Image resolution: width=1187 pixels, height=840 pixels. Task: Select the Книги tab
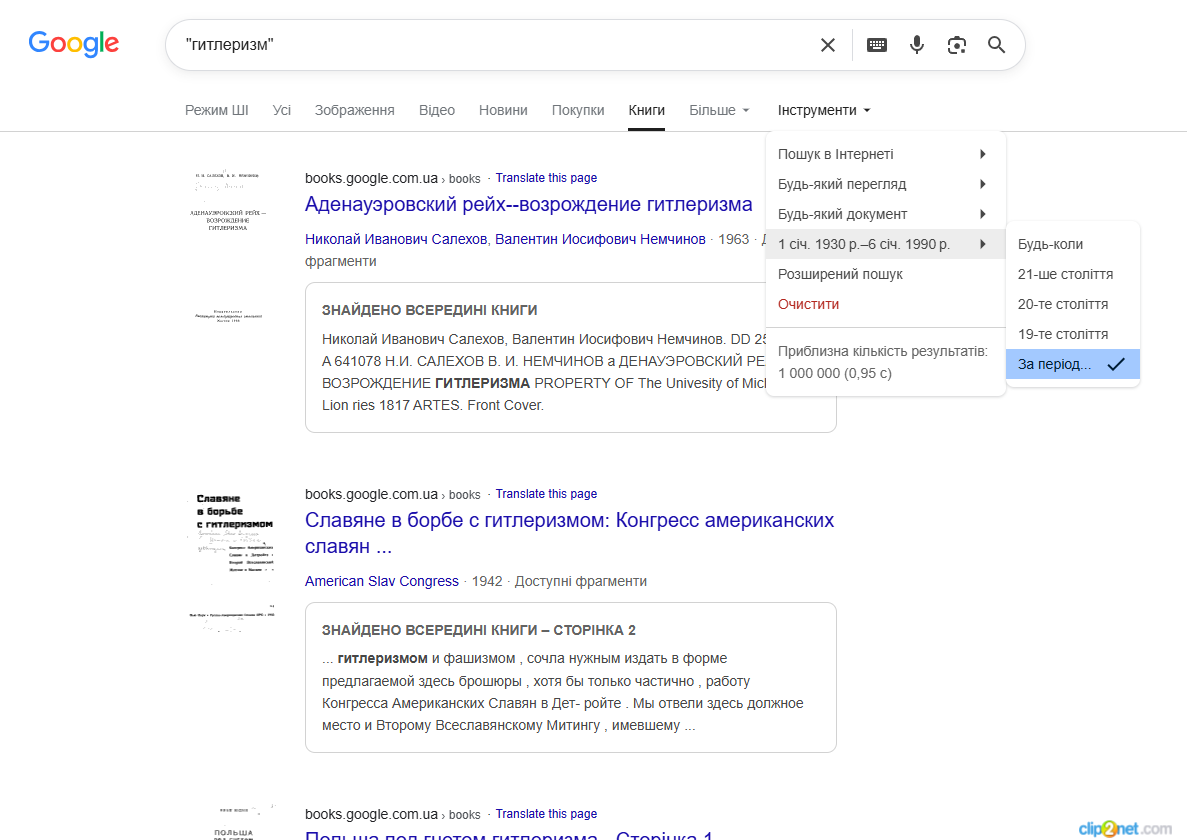(646, 110)
